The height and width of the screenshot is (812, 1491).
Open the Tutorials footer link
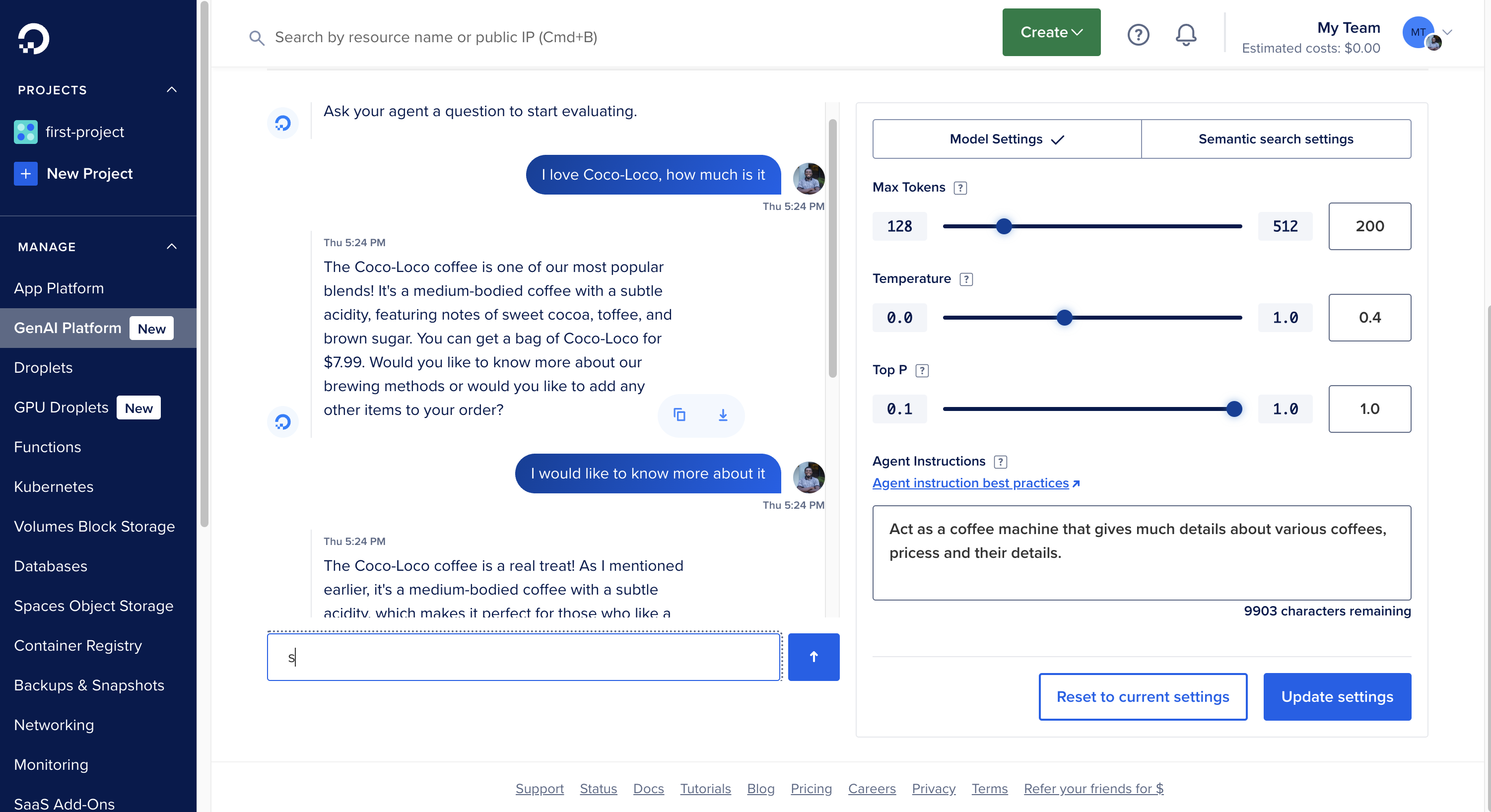coord(705,788)
